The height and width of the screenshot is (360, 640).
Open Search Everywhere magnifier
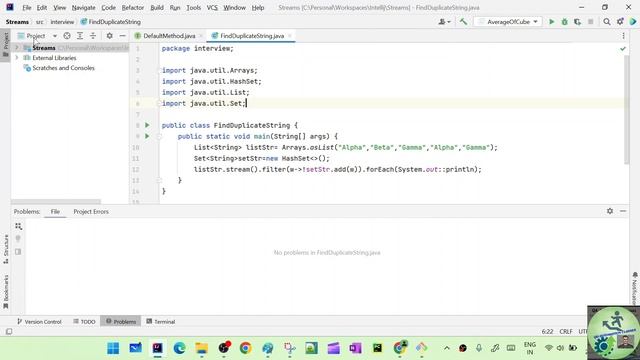tap(607, 22)
